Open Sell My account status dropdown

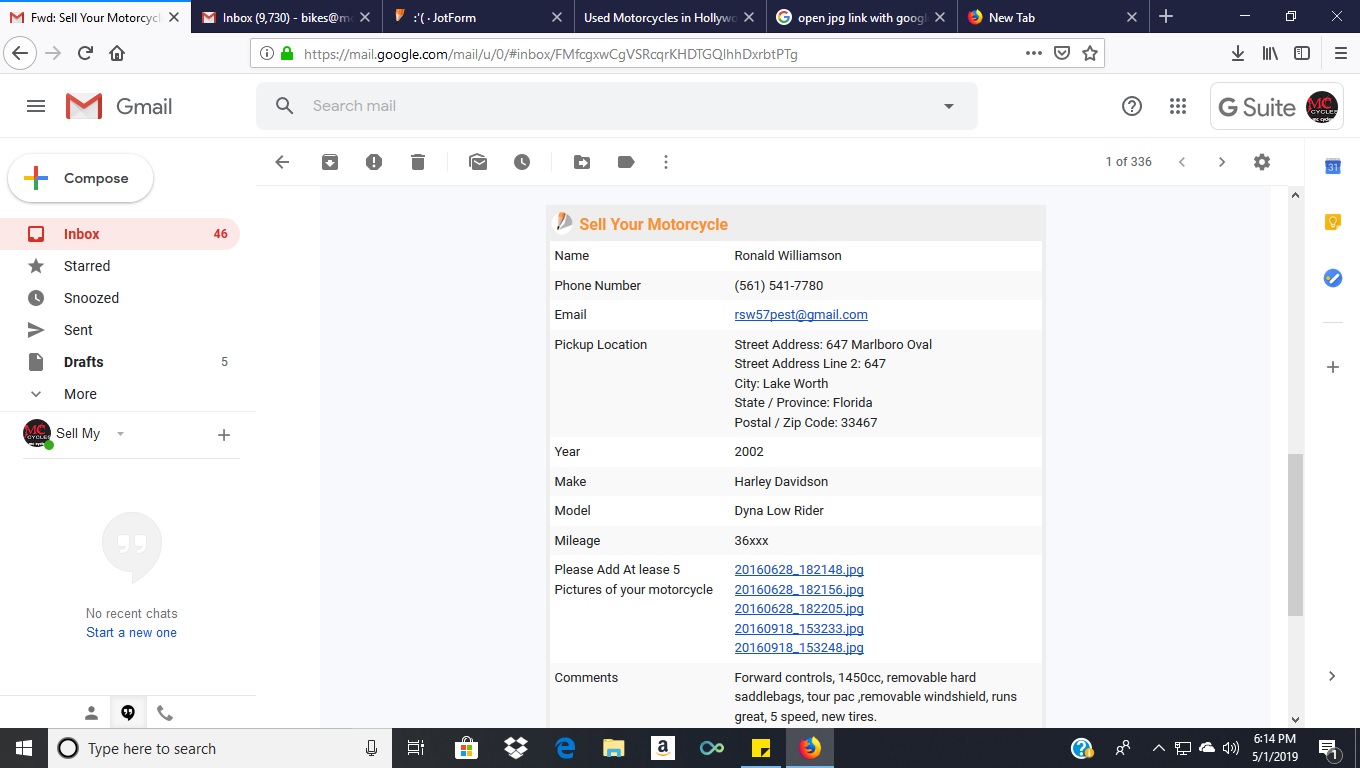click(120, 434)
